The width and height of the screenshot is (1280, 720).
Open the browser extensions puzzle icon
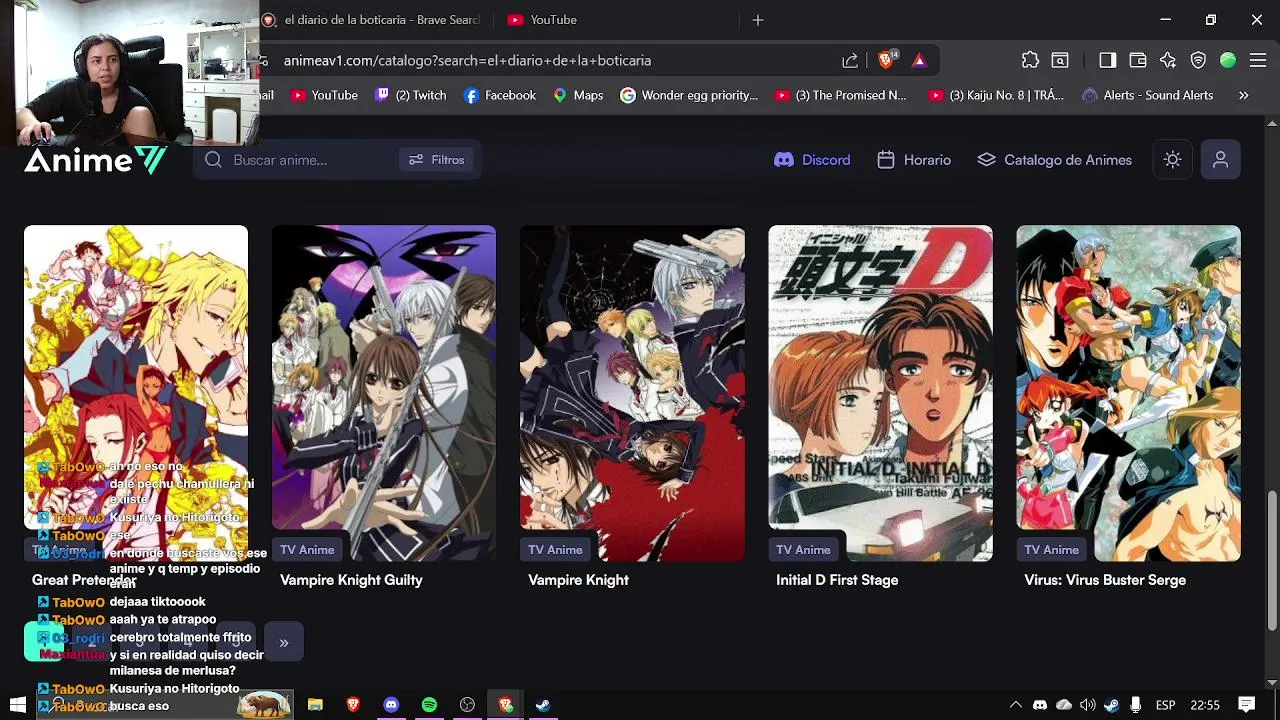(x=1030, y=60)
